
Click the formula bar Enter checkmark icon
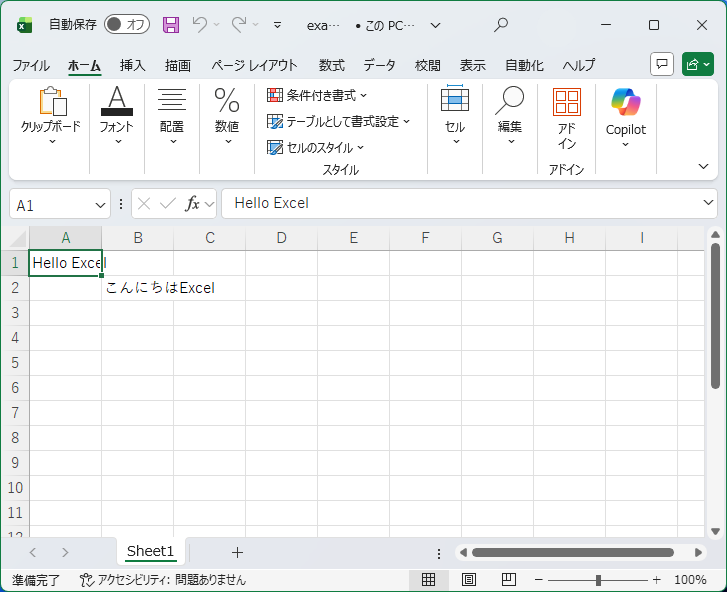[168, 204]
